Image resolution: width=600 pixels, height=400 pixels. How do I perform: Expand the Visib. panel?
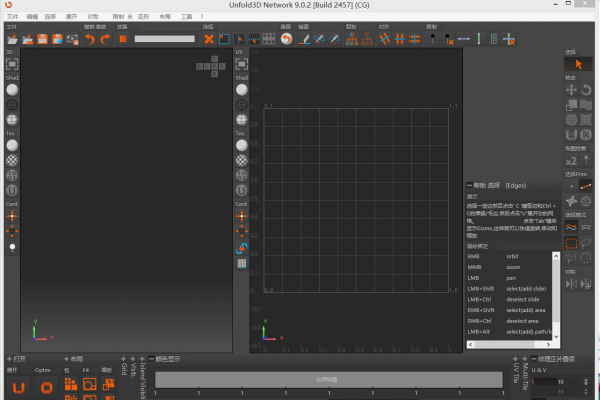(x=133, y=359)
